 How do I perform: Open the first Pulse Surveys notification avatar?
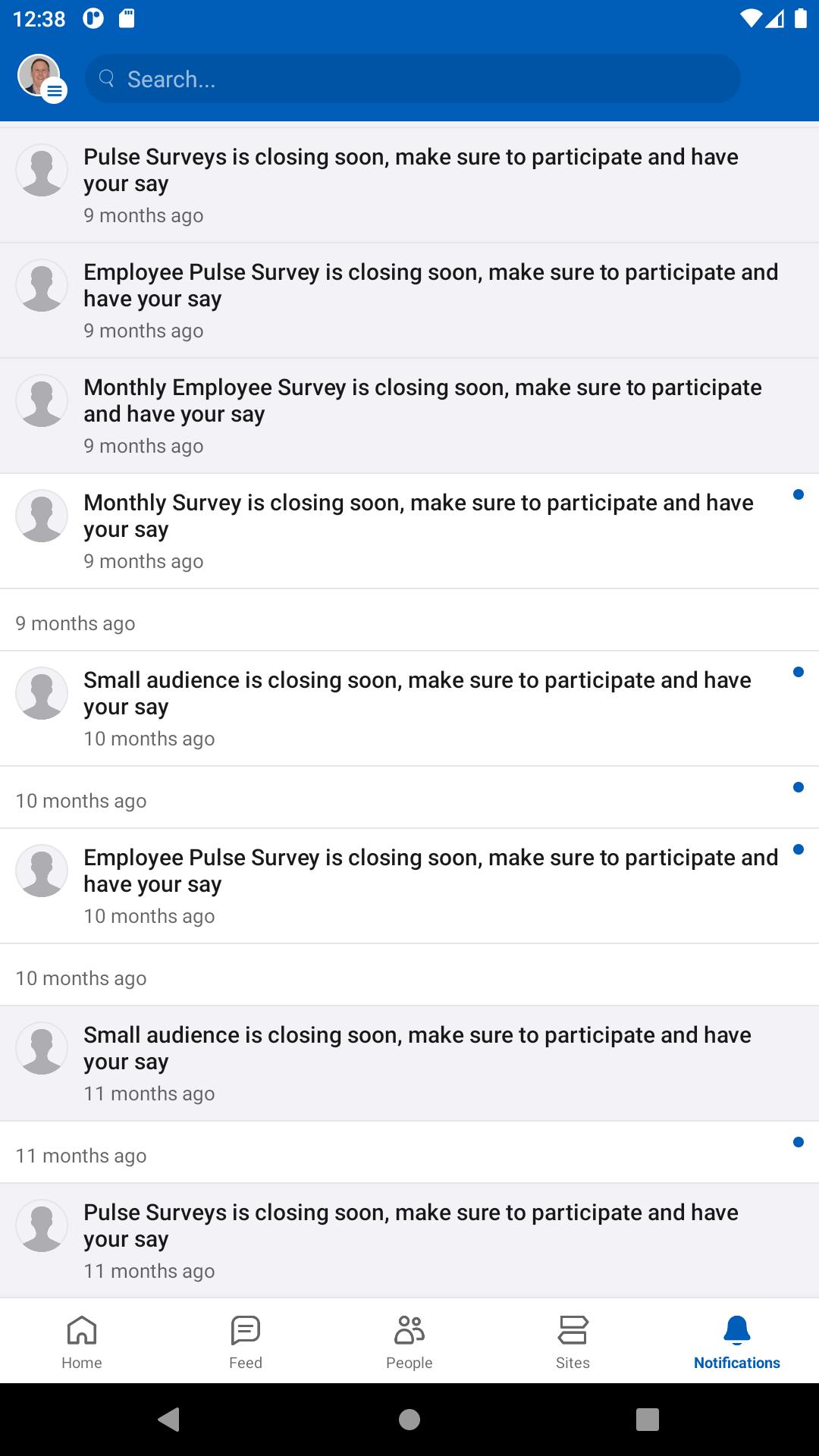click(x=42, y=171)
